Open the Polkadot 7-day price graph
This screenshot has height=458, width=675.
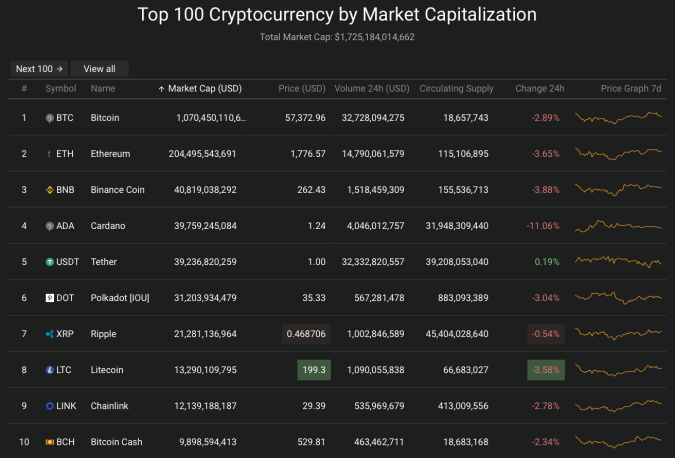[618, 297]
